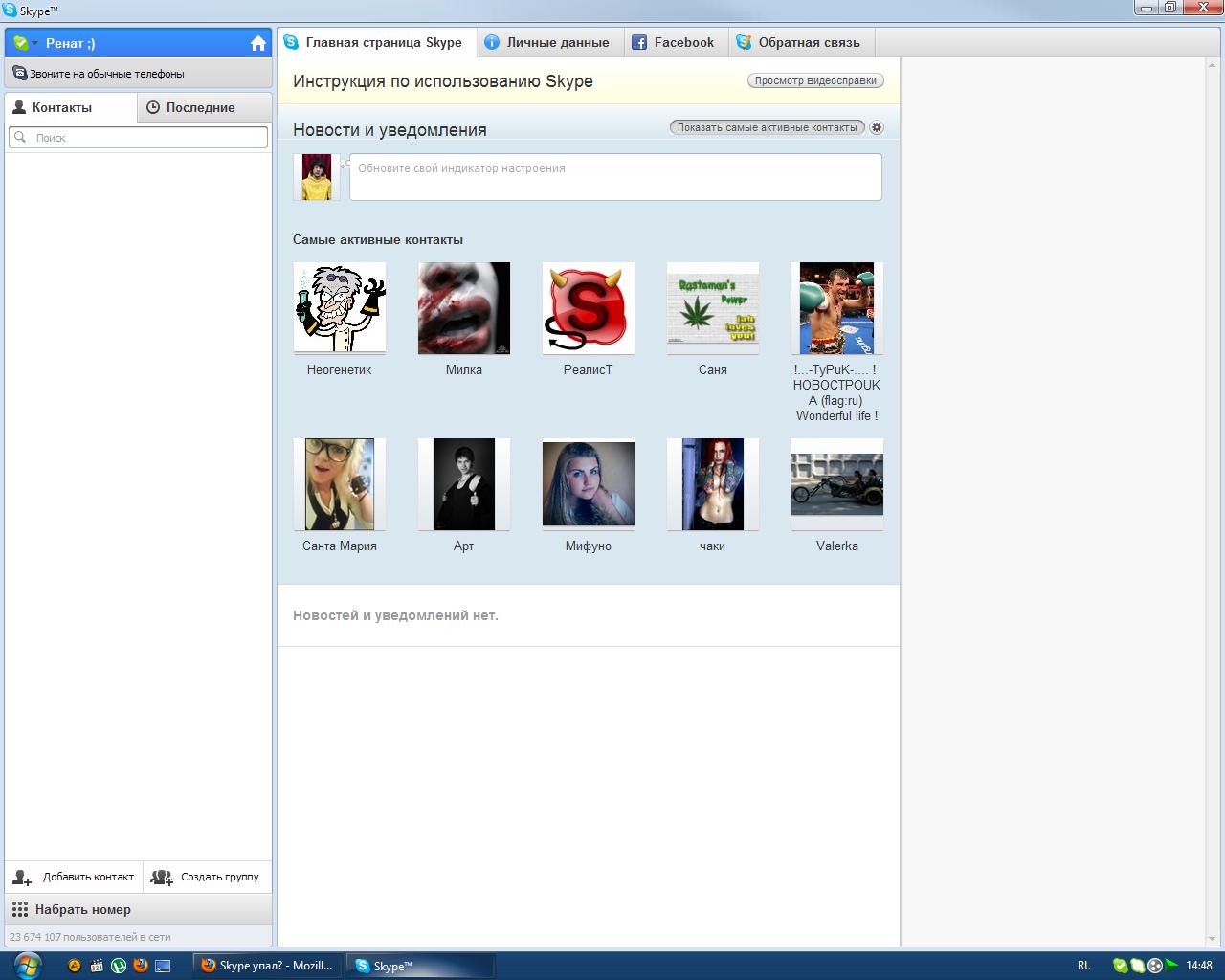Click the Skype logo icon in title bar
Image resolution: width=1225 pixels, height=980 pixels.
point(10,11)
